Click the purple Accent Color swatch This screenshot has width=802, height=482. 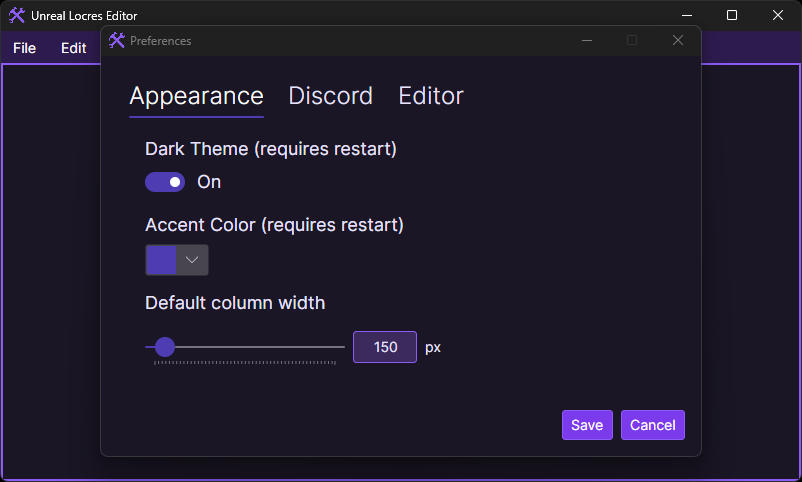pos(161,259)
